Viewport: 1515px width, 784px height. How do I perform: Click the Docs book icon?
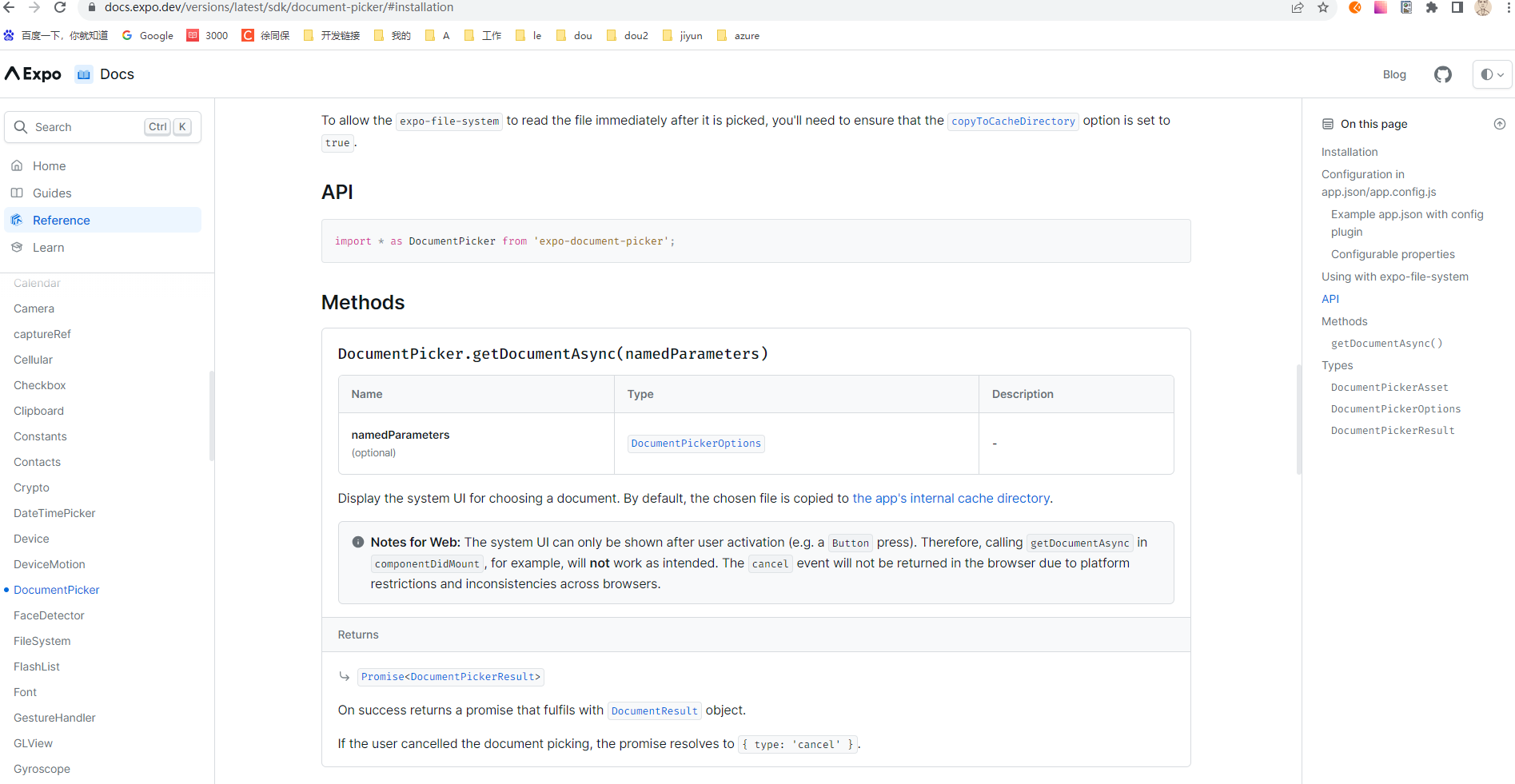click(84, 74)
